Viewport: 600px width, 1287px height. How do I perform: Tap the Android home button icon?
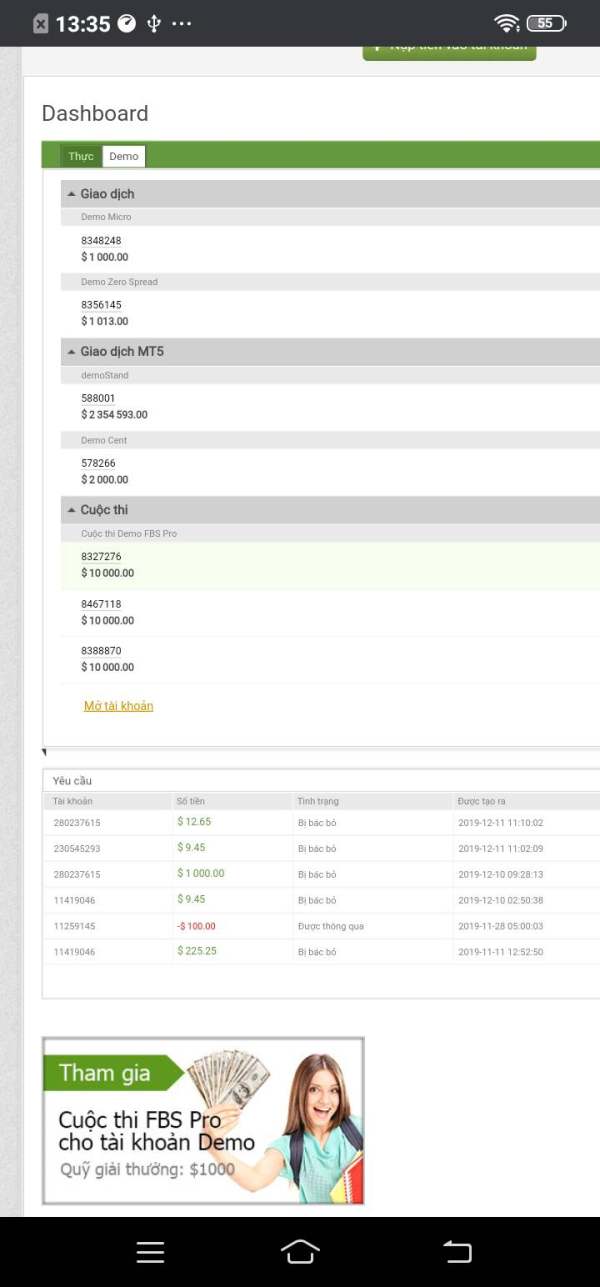300,1251
